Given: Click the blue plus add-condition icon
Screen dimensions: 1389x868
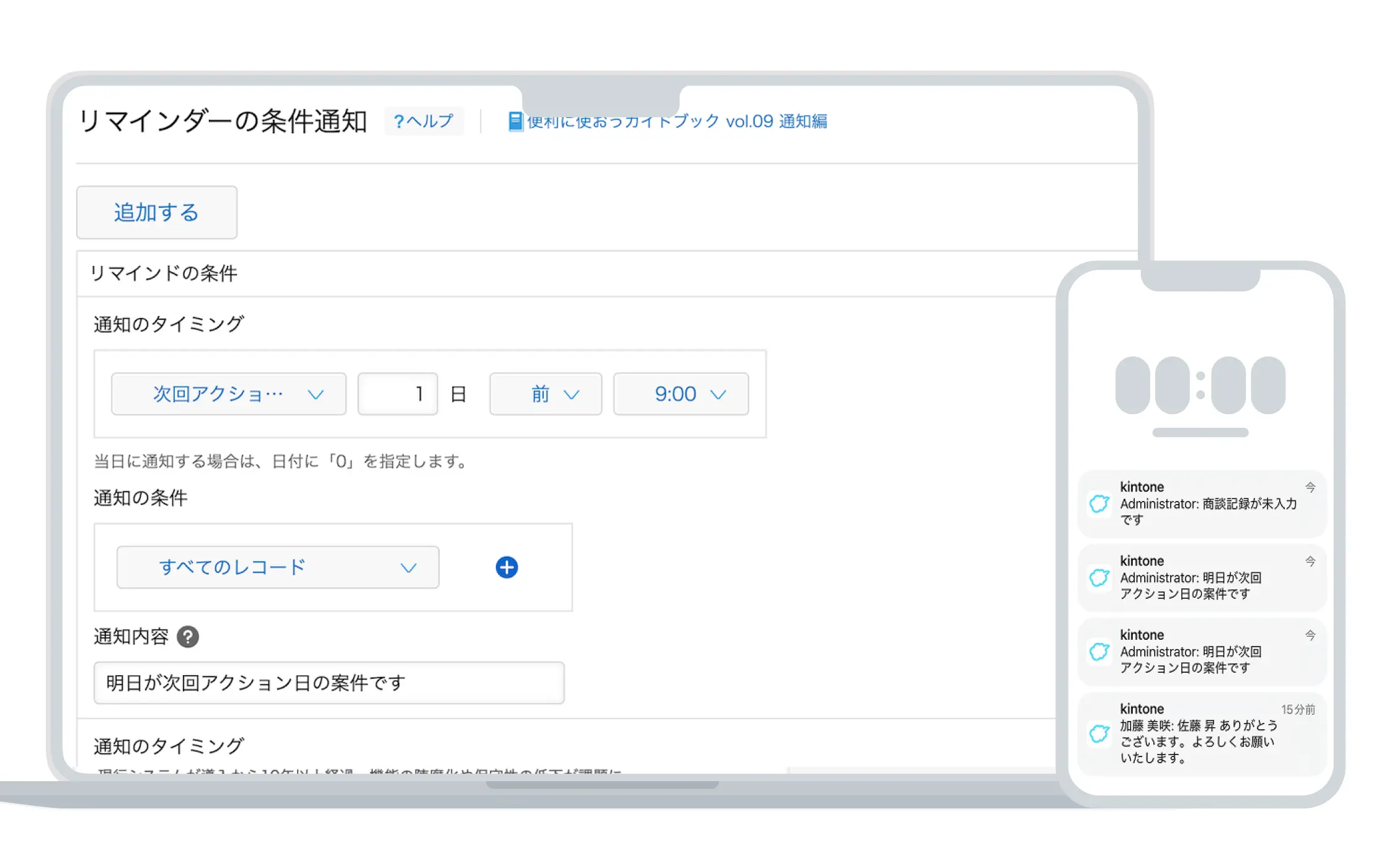Looking at the screenshot, I should click(507, 567).
